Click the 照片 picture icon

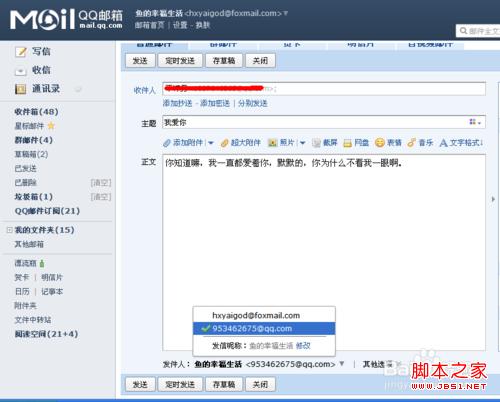[273, 143]
